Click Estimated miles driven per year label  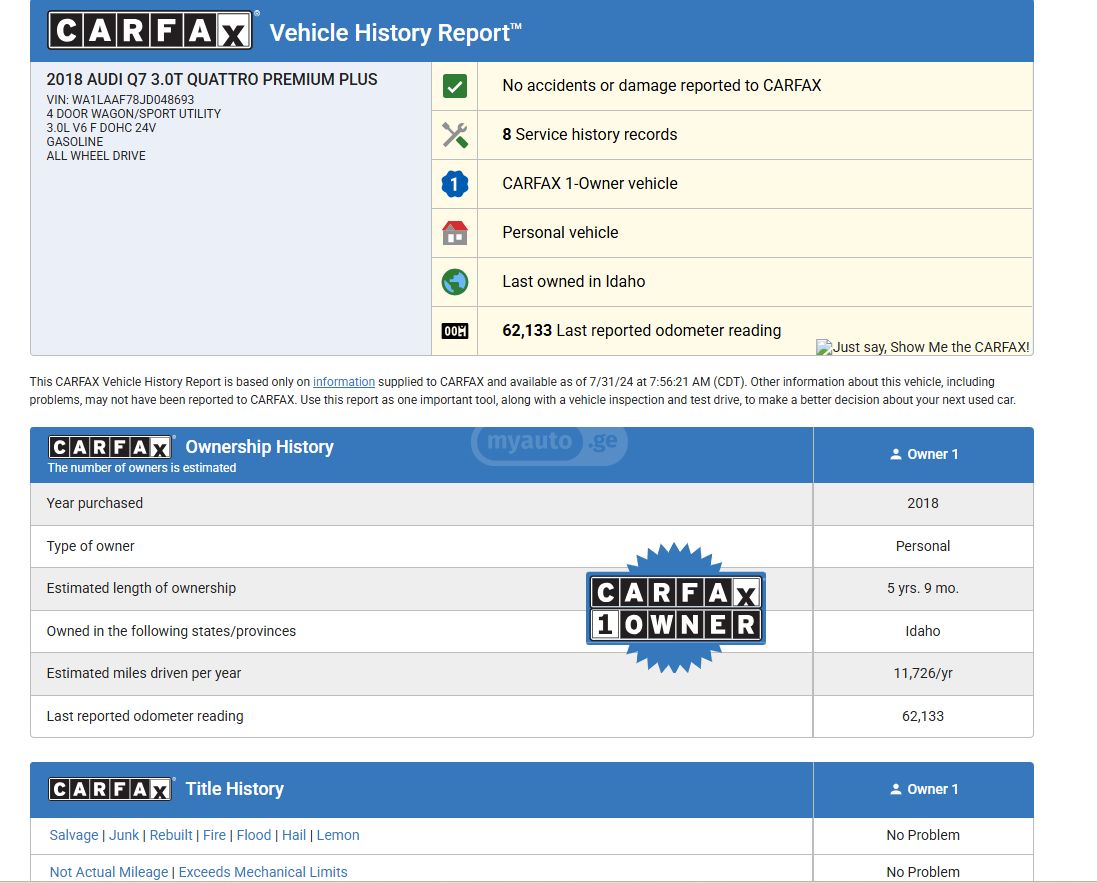coord(143,673)
